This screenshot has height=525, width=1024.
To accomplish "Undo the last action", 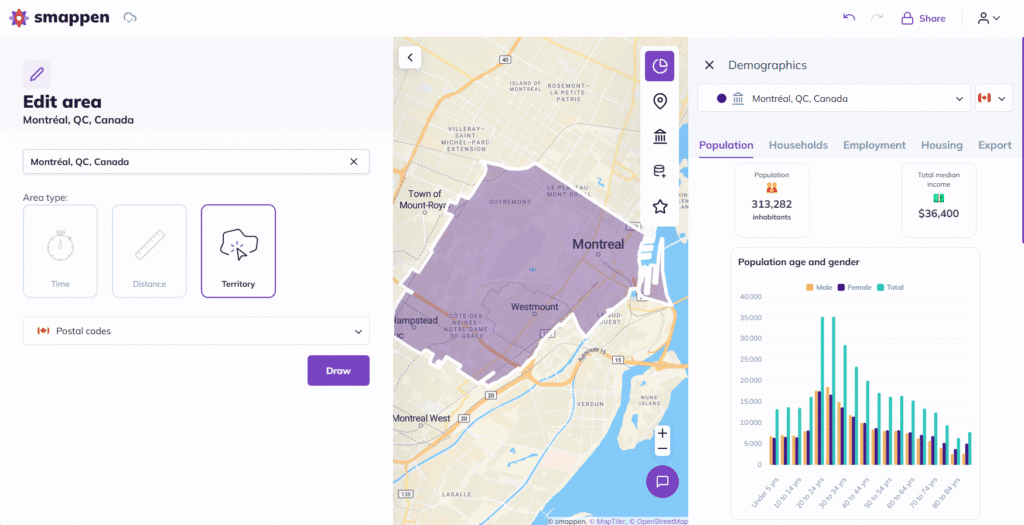I will click(x=849, y=18).
